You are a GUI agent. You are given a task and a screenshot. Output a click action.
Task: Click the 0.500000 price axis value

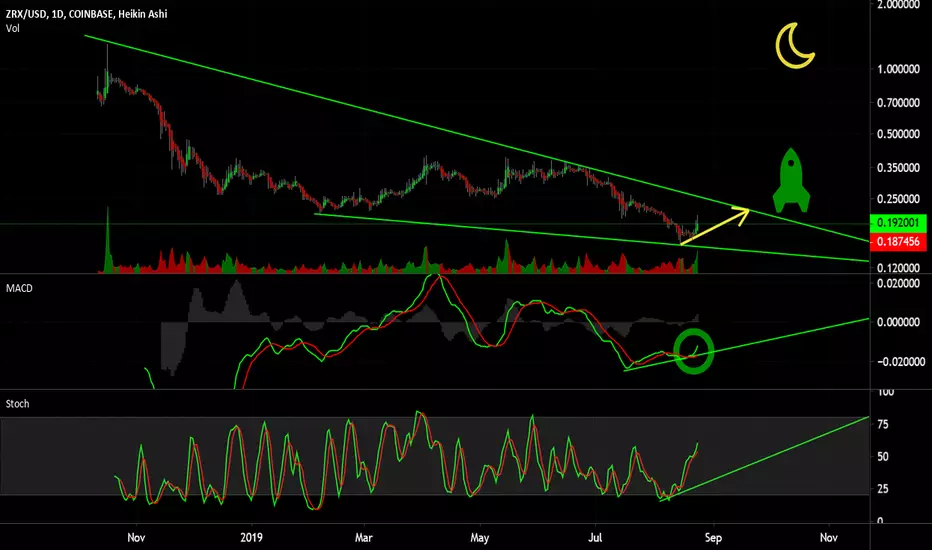[x=898, y=134]
